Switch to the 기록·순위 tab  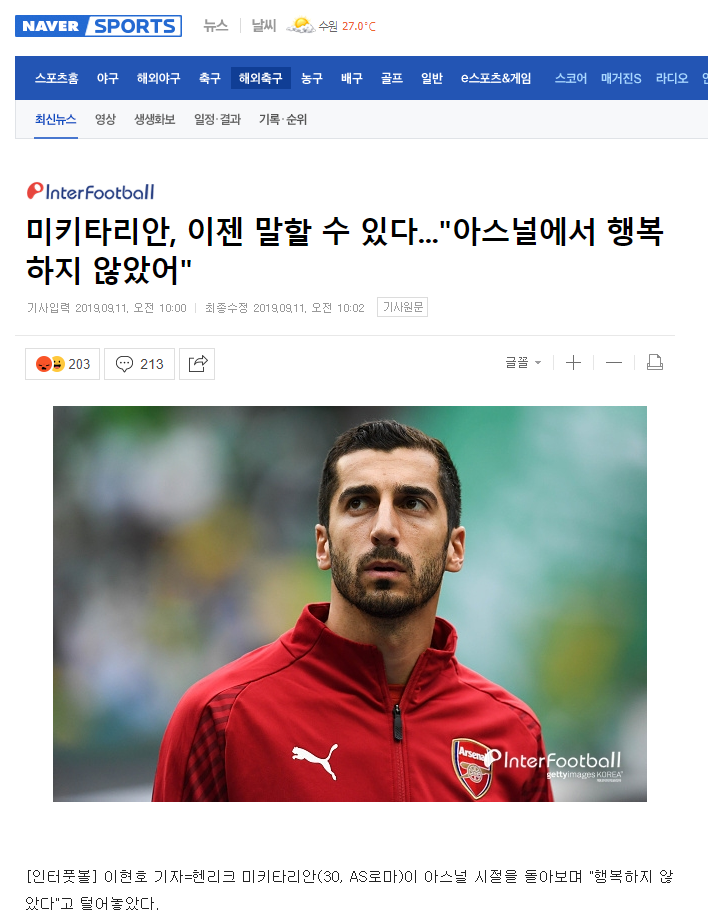283,119
